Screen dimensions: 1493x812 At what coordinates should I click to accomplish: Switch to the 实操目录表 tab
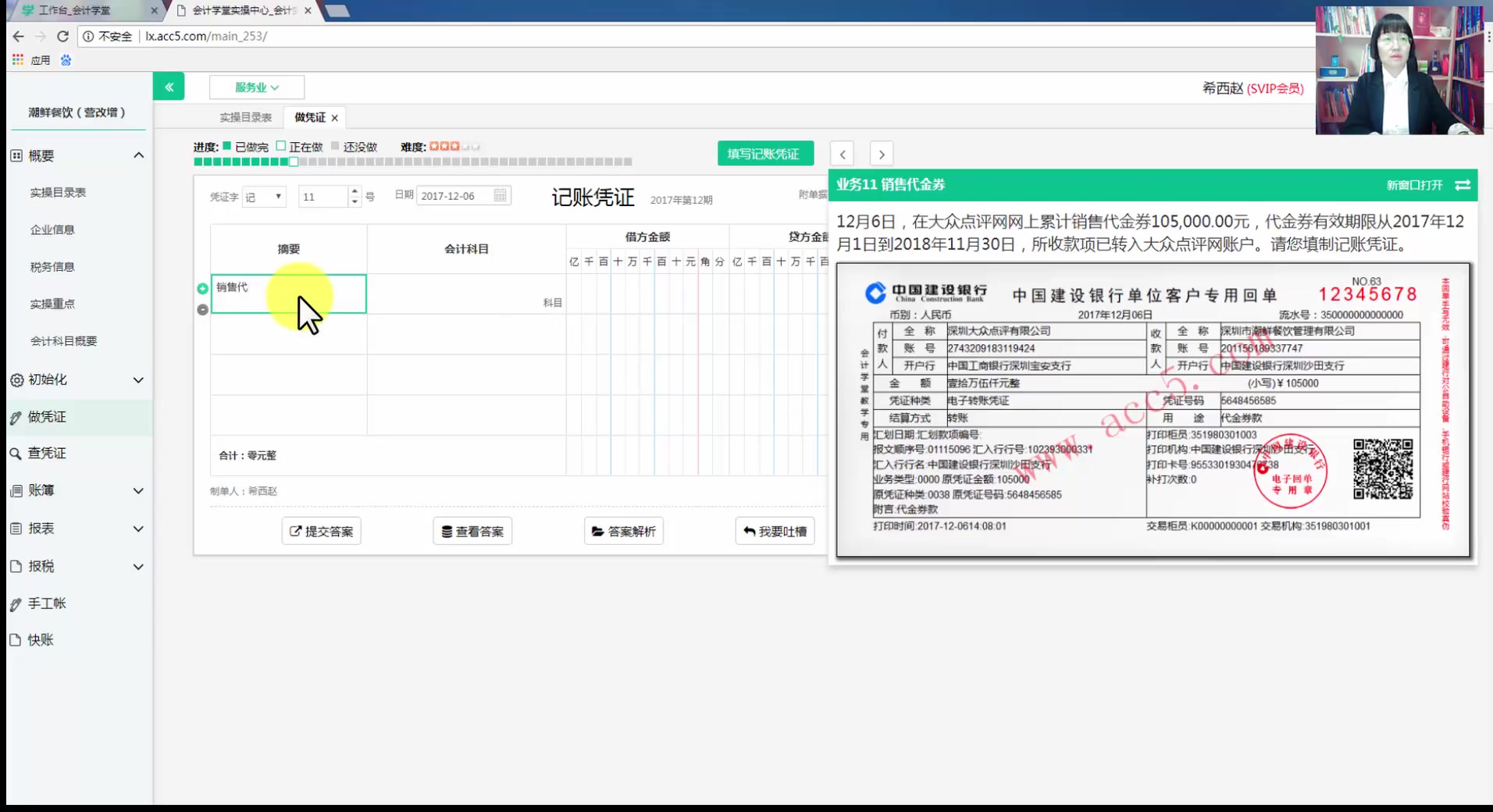[246, 117]
